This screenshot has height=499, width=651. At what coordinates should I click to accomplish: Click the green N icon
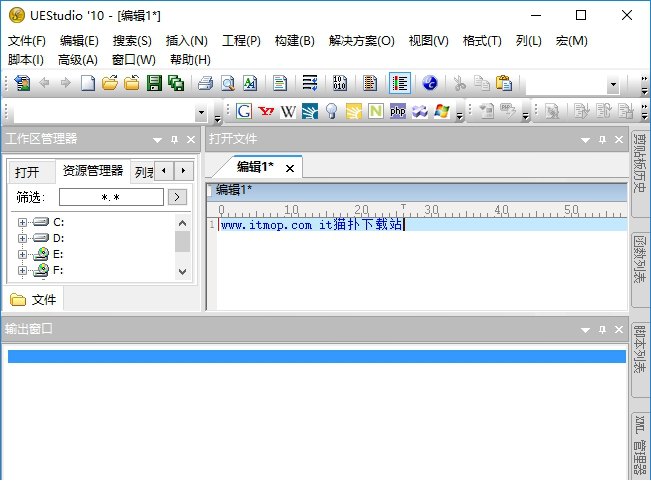point(376,111)
